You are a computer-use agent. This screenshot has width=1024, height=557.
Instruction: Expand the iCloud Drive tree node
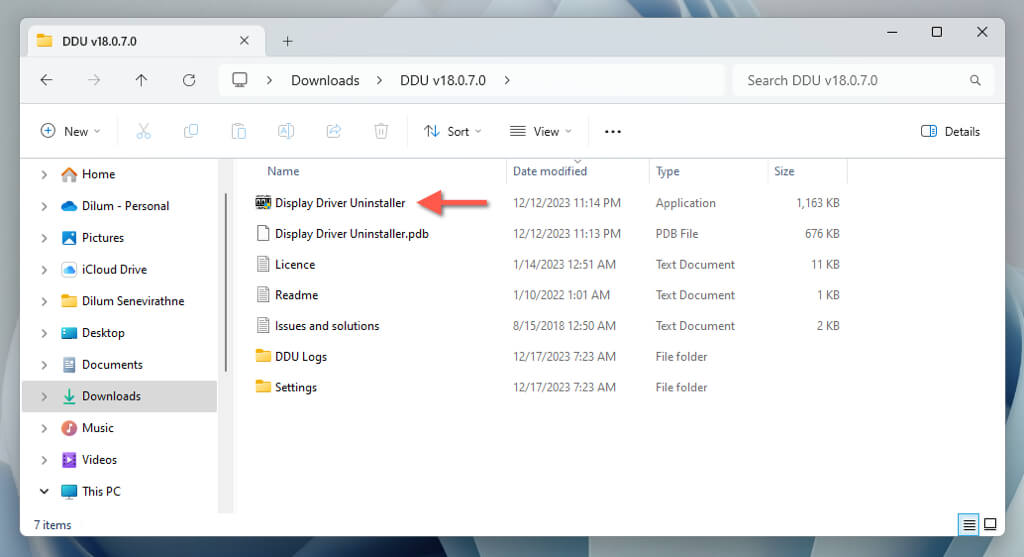pyautogui.click(x=44, y=269)
